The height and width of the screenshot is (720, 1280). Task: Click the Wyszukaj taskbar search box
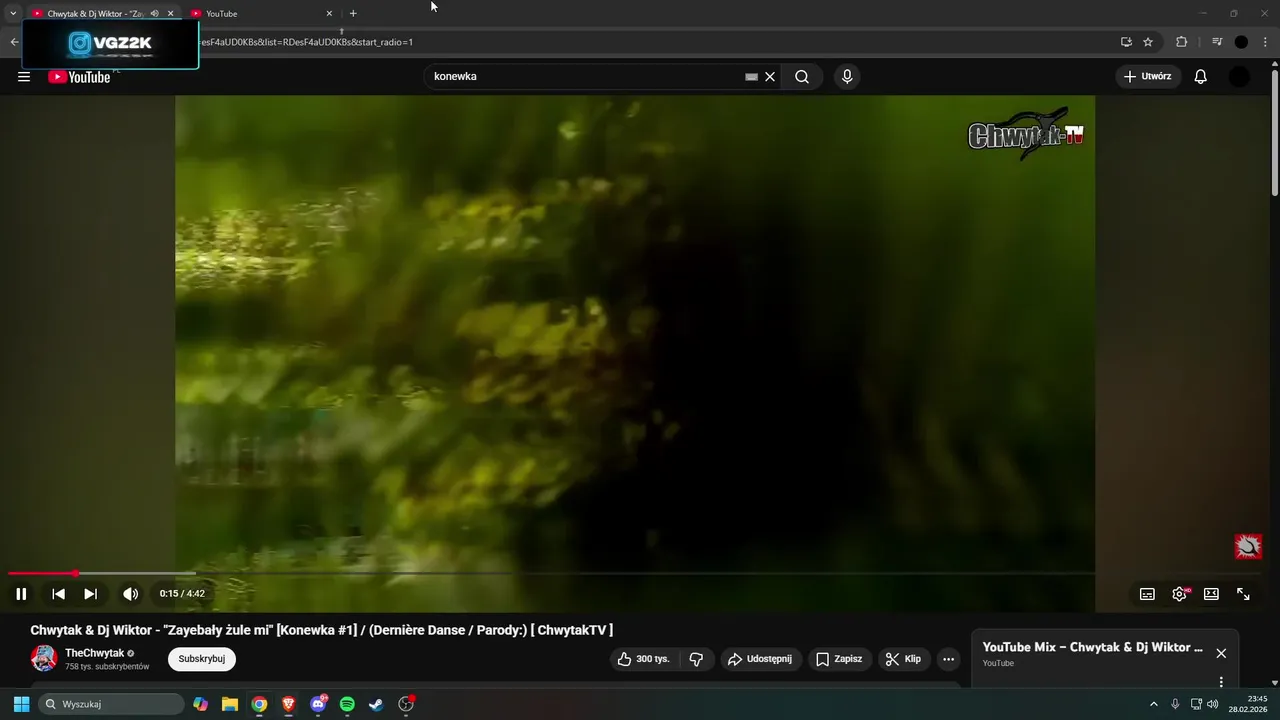click(111, 704)
